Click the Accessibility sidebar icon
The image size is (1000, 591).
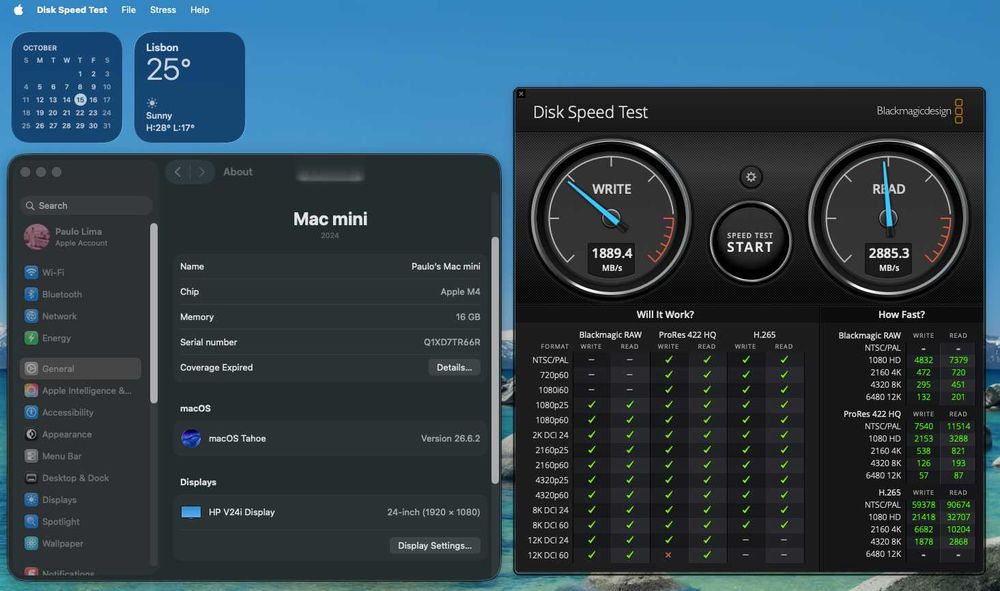point(31,412)
